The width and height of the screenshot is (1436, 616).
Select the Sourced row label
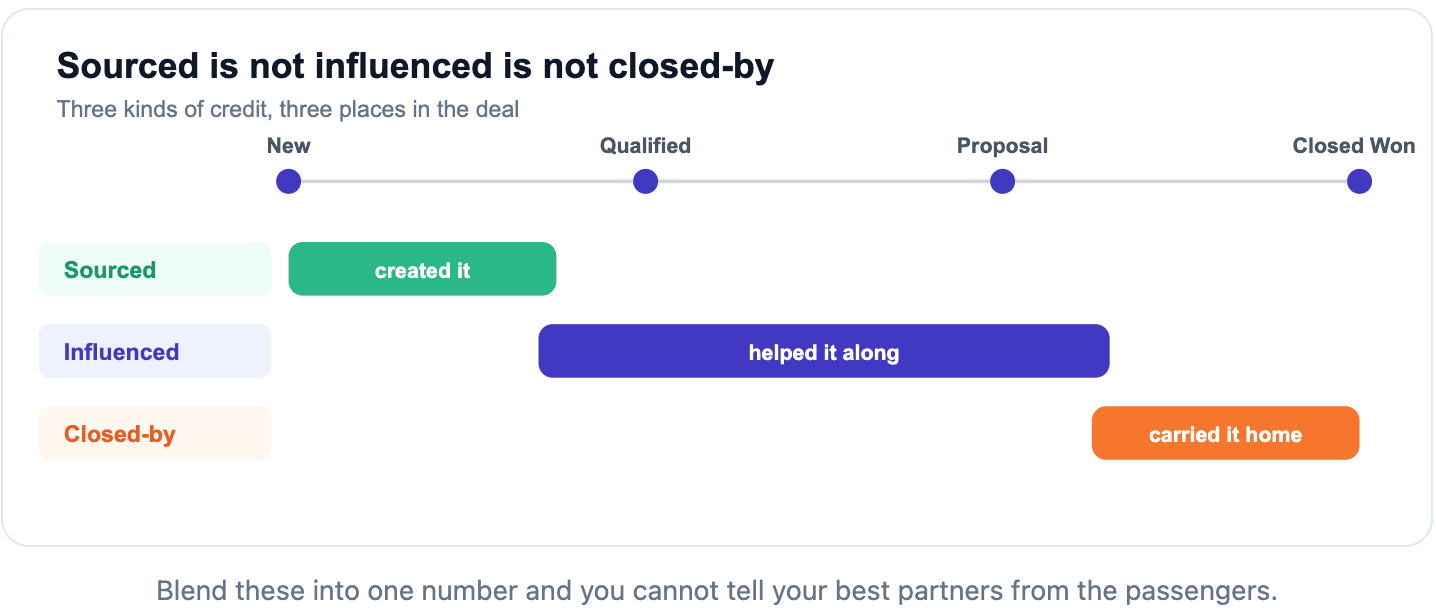pos(155,269)
